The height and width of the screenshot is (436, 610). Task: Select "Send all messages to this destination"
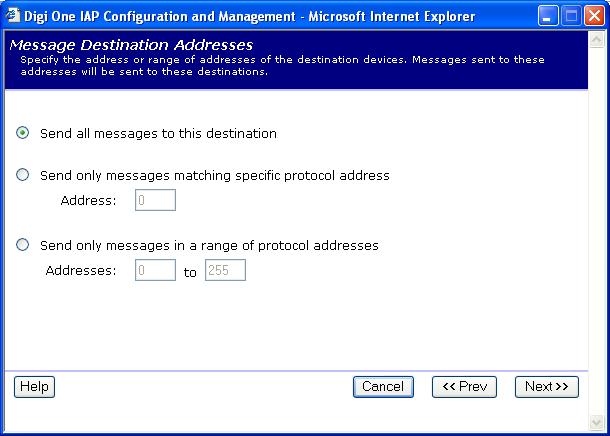coord(23,133)
